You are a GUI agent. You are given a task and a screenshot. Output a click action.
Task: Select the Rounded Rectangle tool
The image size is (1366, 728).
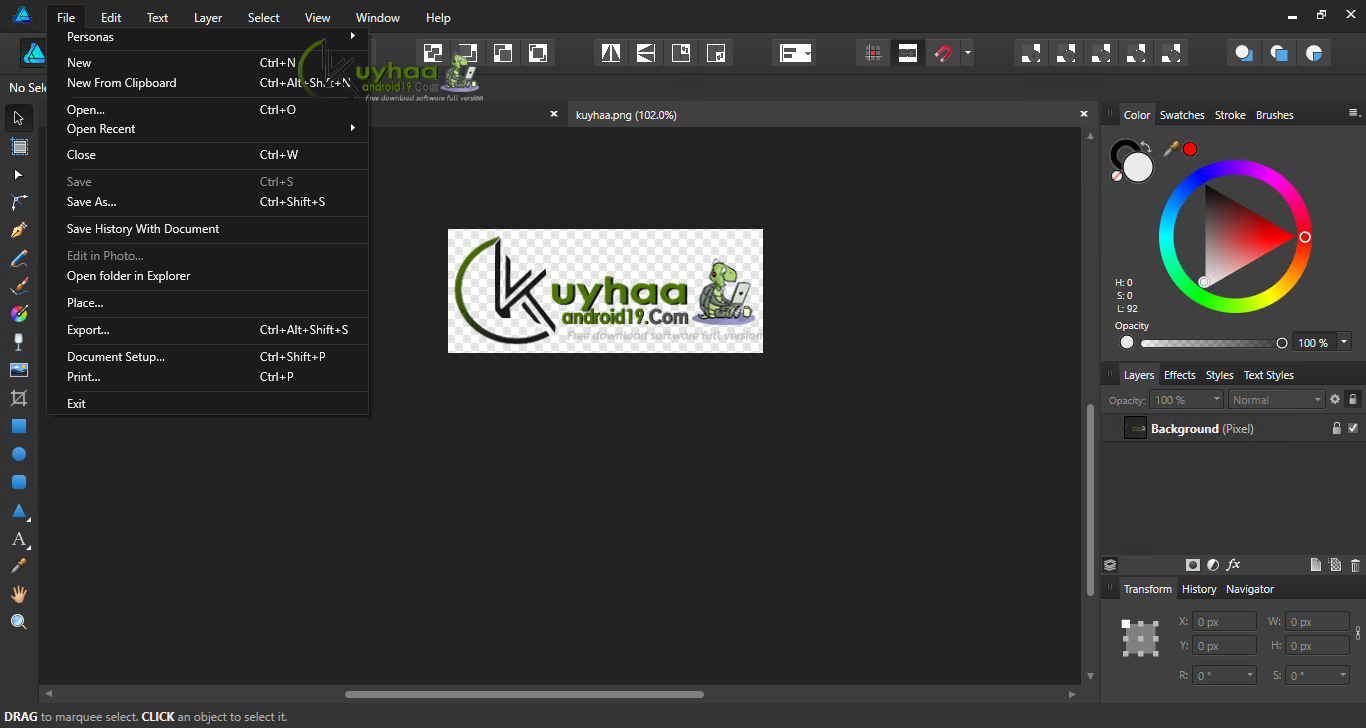18,482
